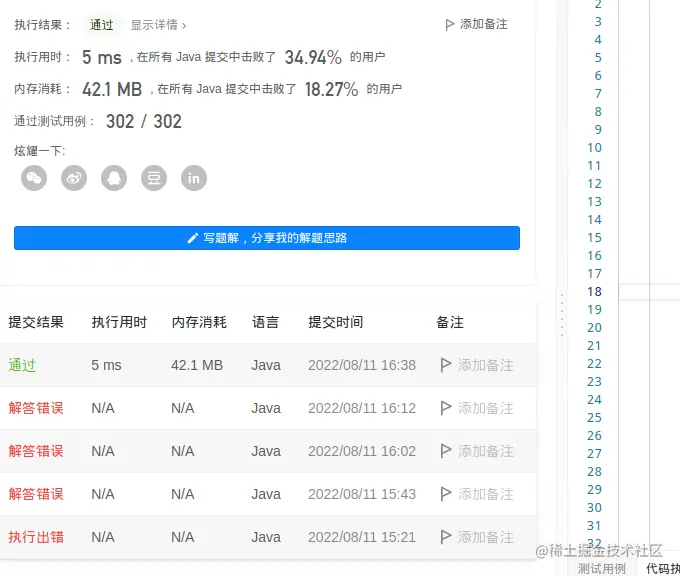
Task: Click 备注 column header
Action: click(450, 322)
